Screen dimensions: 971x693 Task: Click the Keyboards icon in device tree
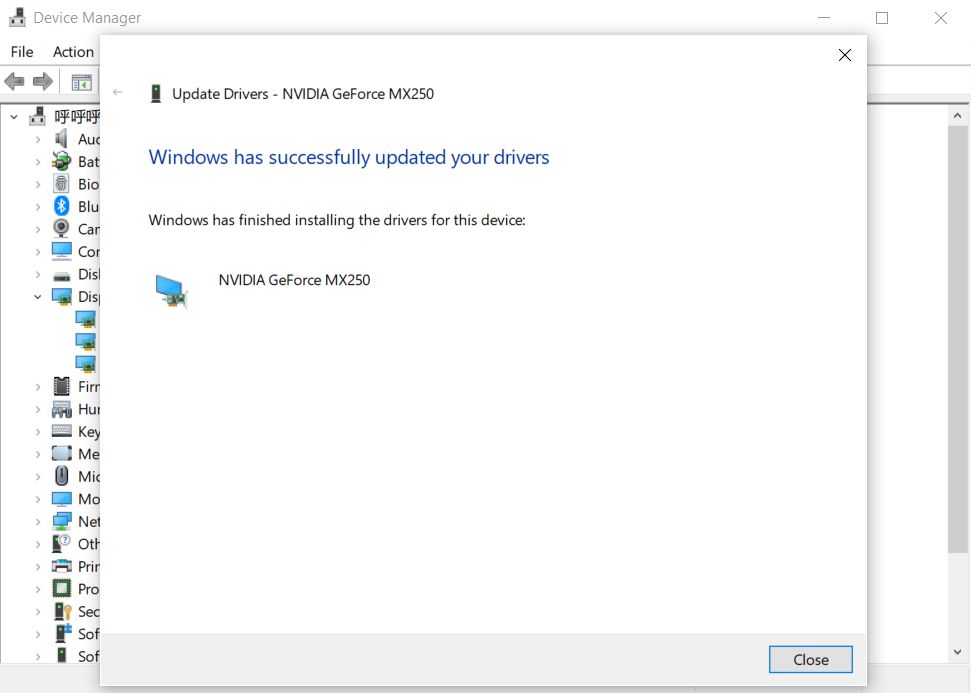click(61, 431)
